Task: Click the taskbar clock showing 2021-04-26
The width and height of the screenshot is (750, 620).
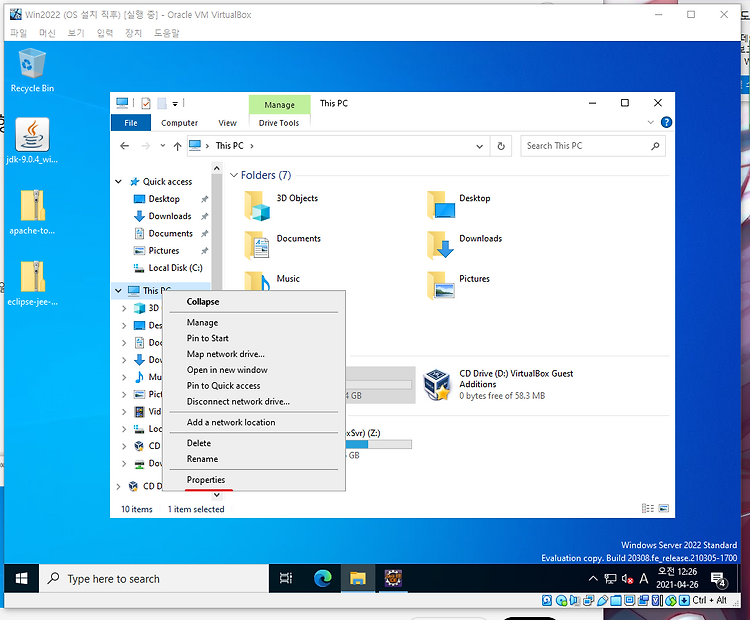Action: point(677,578)
